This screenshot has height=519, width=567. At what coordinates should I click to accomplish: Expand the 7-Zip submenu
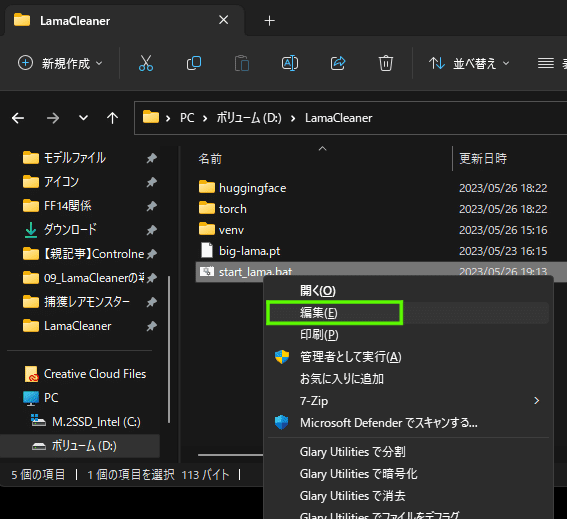click(x=408, y=401)
